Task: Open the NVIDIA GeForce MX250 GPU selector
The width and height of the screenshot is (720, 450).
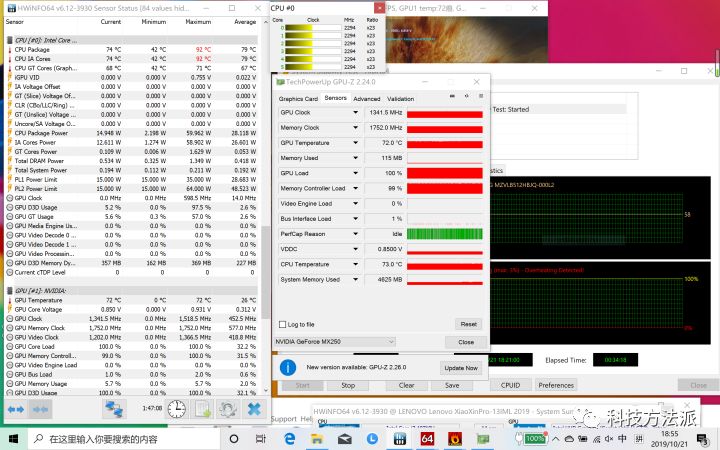Action: [335, 342]
